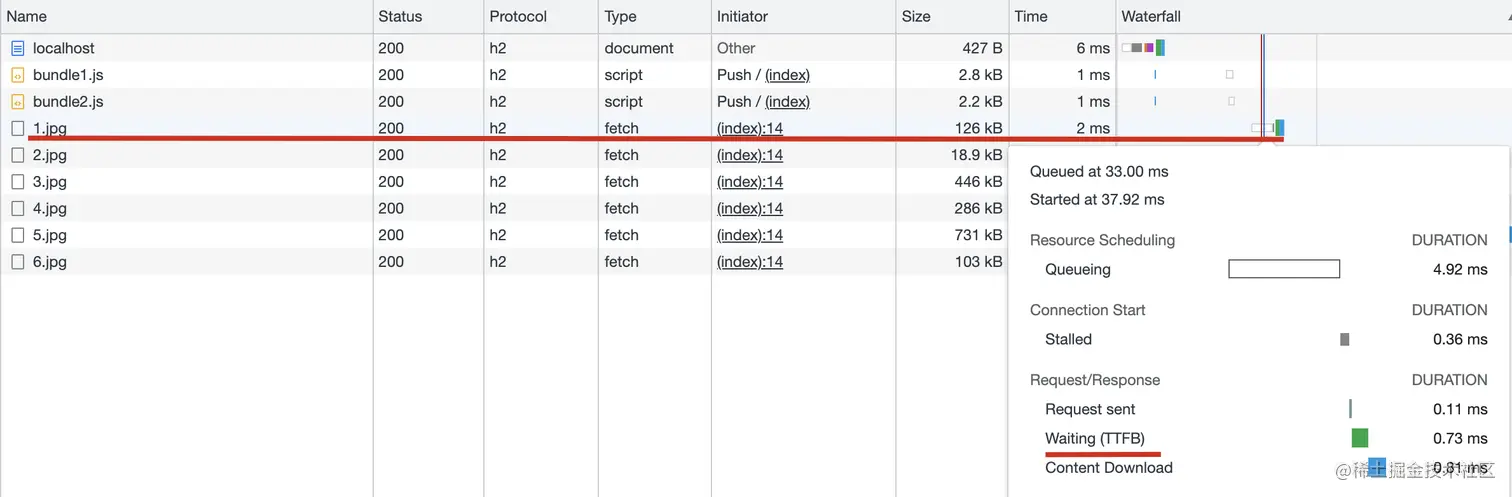Sort by the Time column header
The width and height of the screenshot is (1512, 497).
(x=1062, y=16)
